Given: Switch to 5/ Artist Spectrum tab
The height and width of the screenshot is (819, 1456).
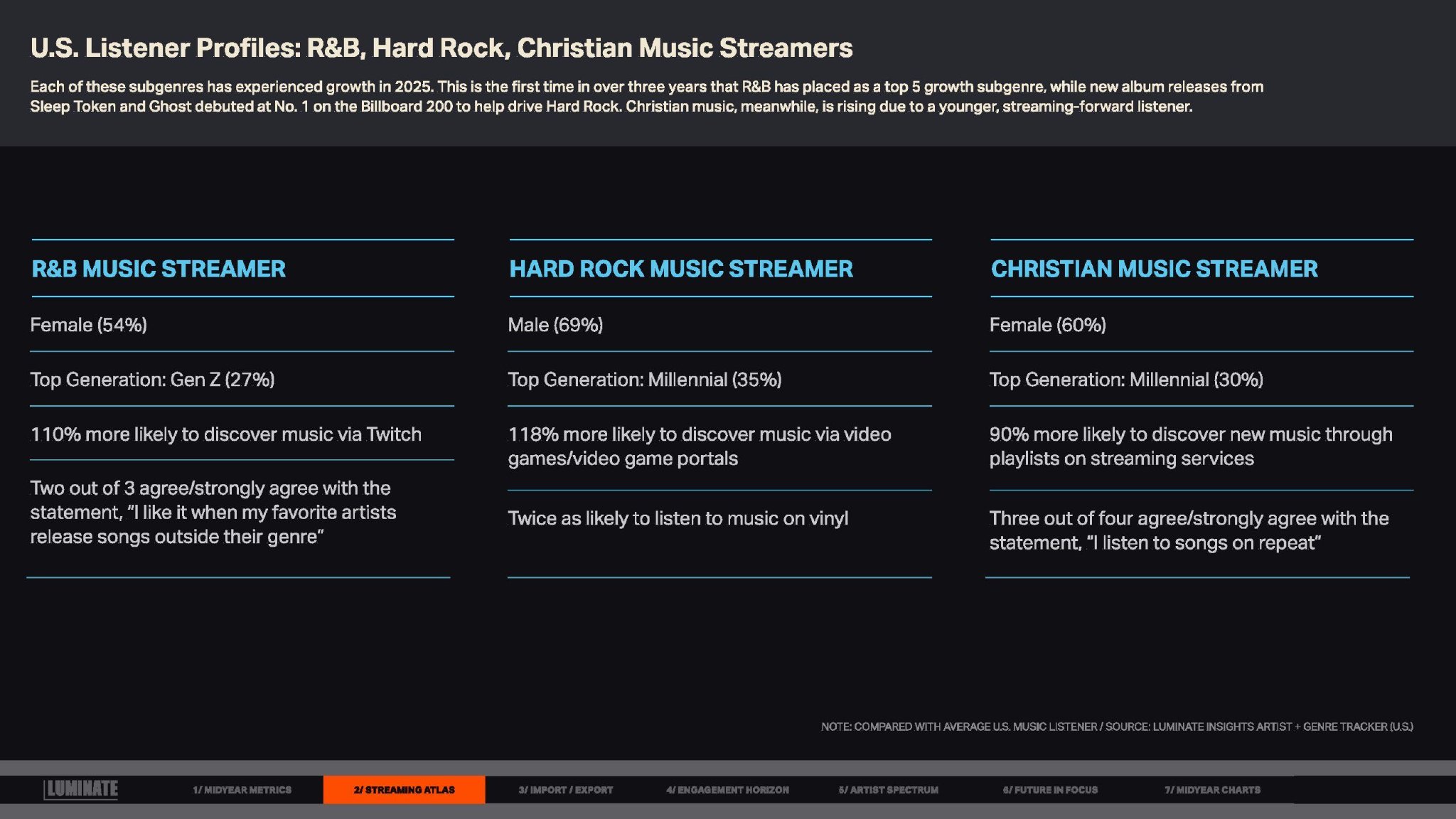Looking at the screenshot, I should pos(888,790).
